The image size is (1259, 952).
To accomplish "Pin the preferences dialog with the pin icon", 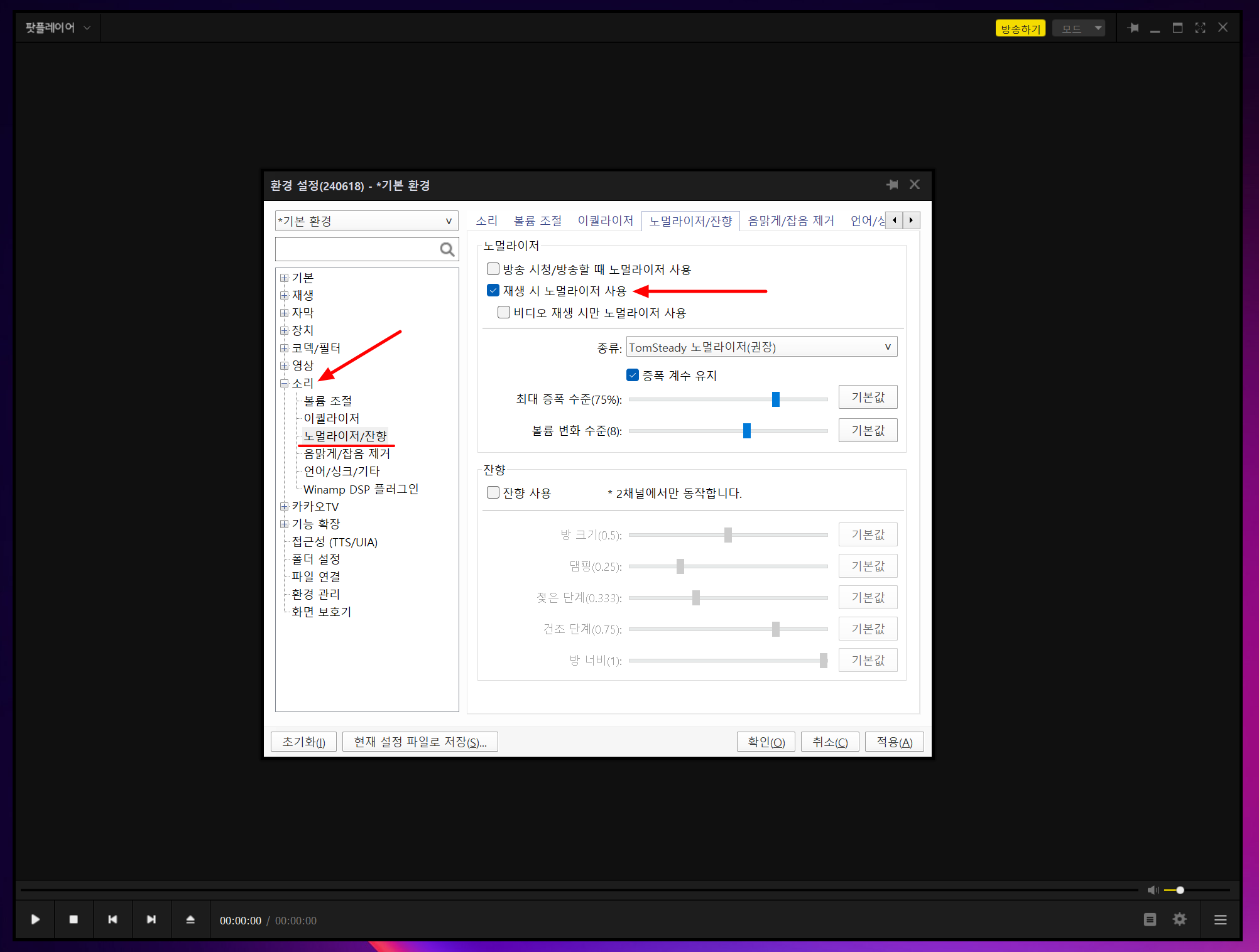I will coord(892,185).
